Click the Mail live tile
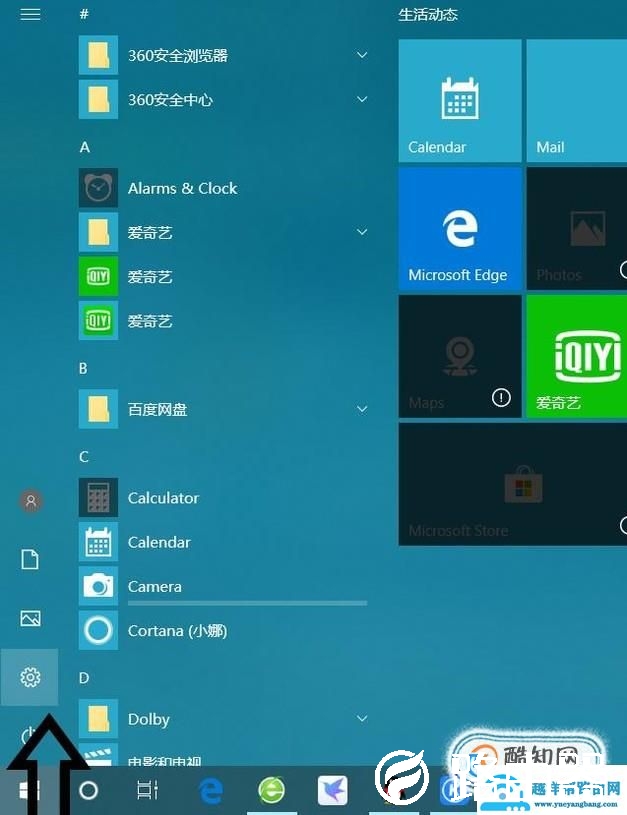 tap(577, 100)
